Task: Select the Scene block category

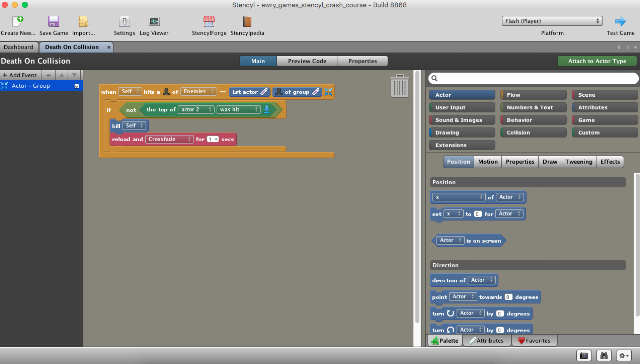Action: click(x=604, y=95)
